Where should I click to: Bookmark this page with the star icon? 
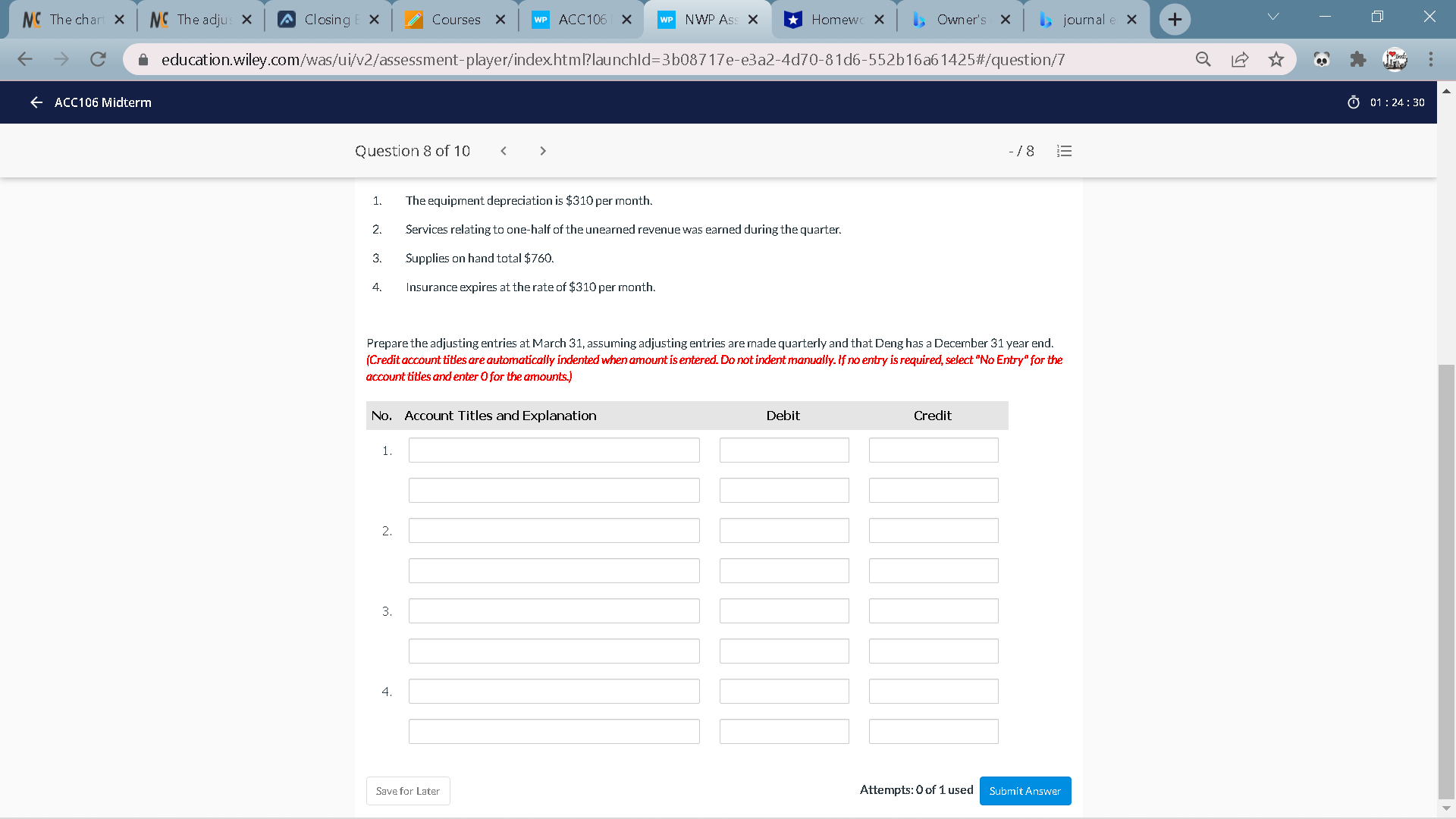[1276, 59]
